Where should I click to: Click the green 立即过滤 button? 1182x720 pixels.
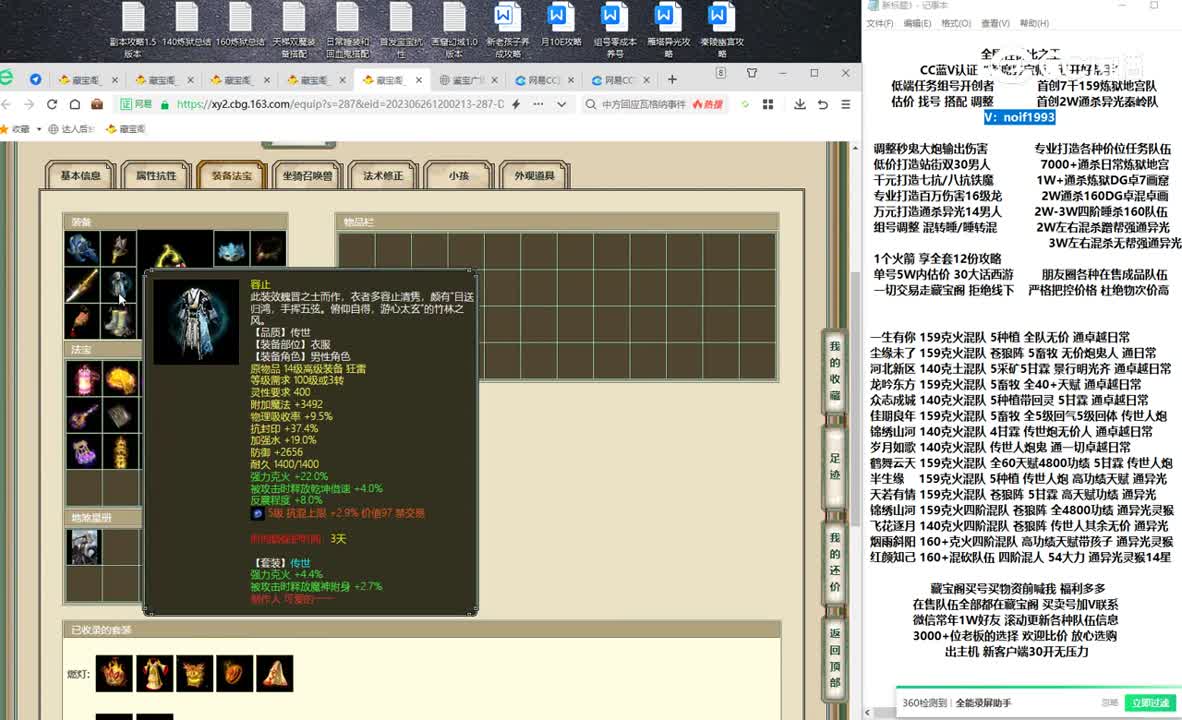click(x=1150, y=703)
